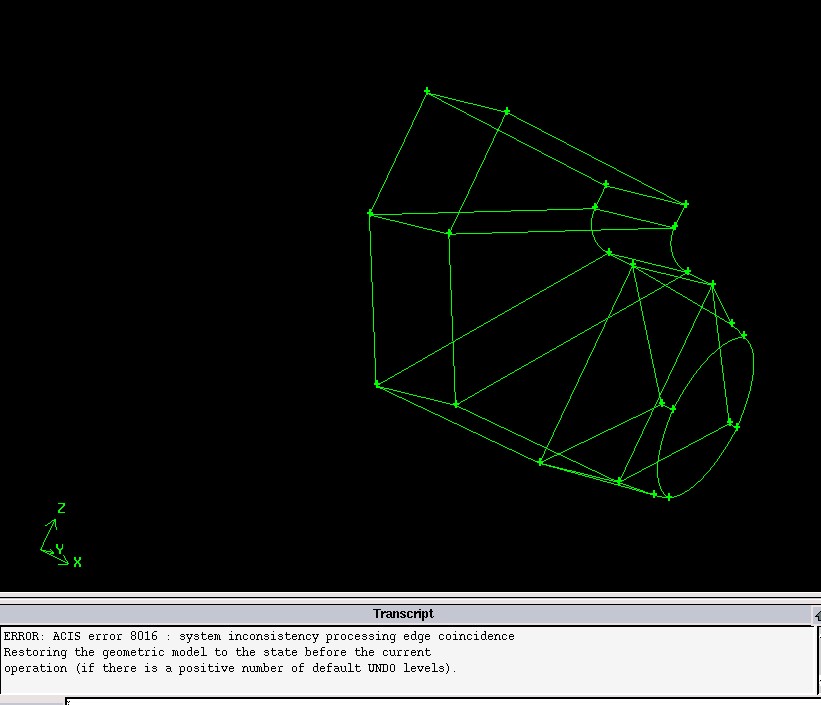
Task: Select the leftmost vertical edge of the box
Action: pos(373,300)
